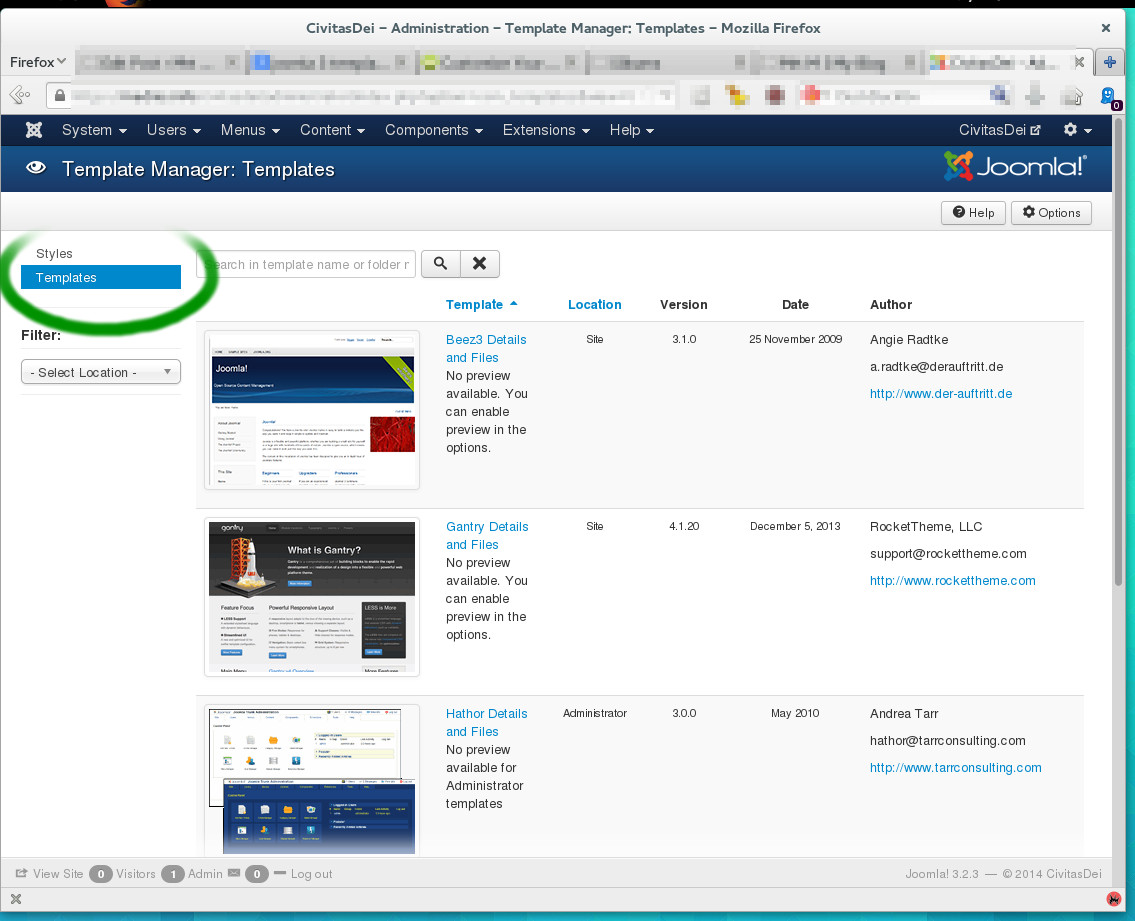The image size is (1135, 921).
Task: Open Gantry Details and Files
Action: tap(486, 536)
